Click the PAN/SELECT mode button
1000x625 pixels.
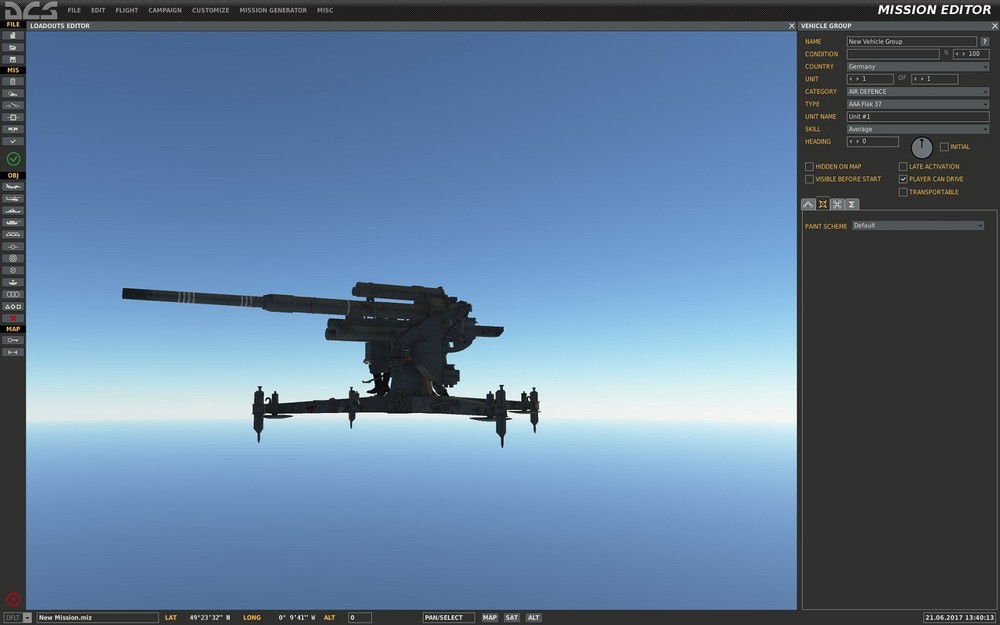[448, 617]
